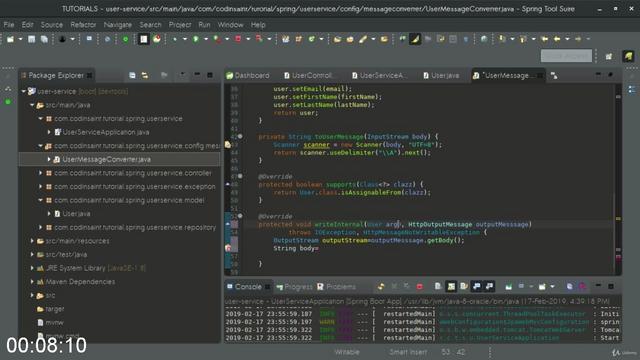Toggle Word Wrap in Console toolbar

click(x=464, y=287)
